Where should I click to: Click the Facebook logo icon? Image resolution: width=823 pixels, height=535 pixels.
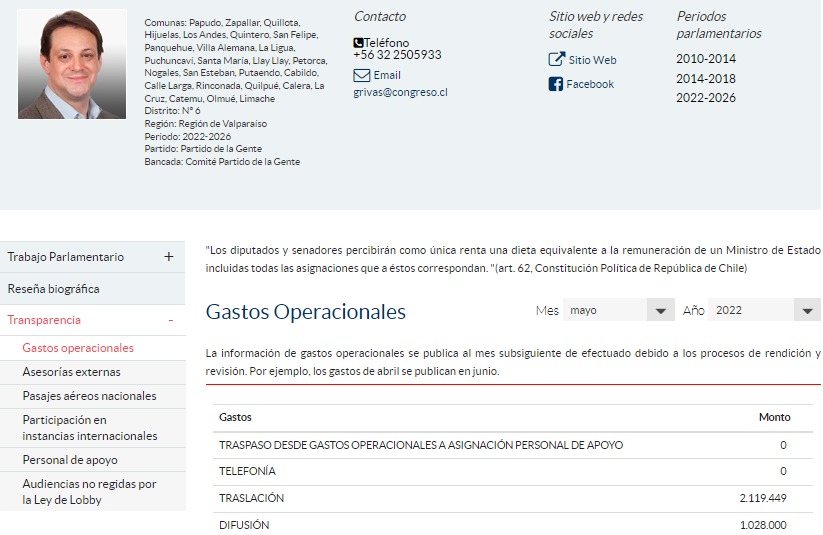pyautogui.click(x=556, y=84)
